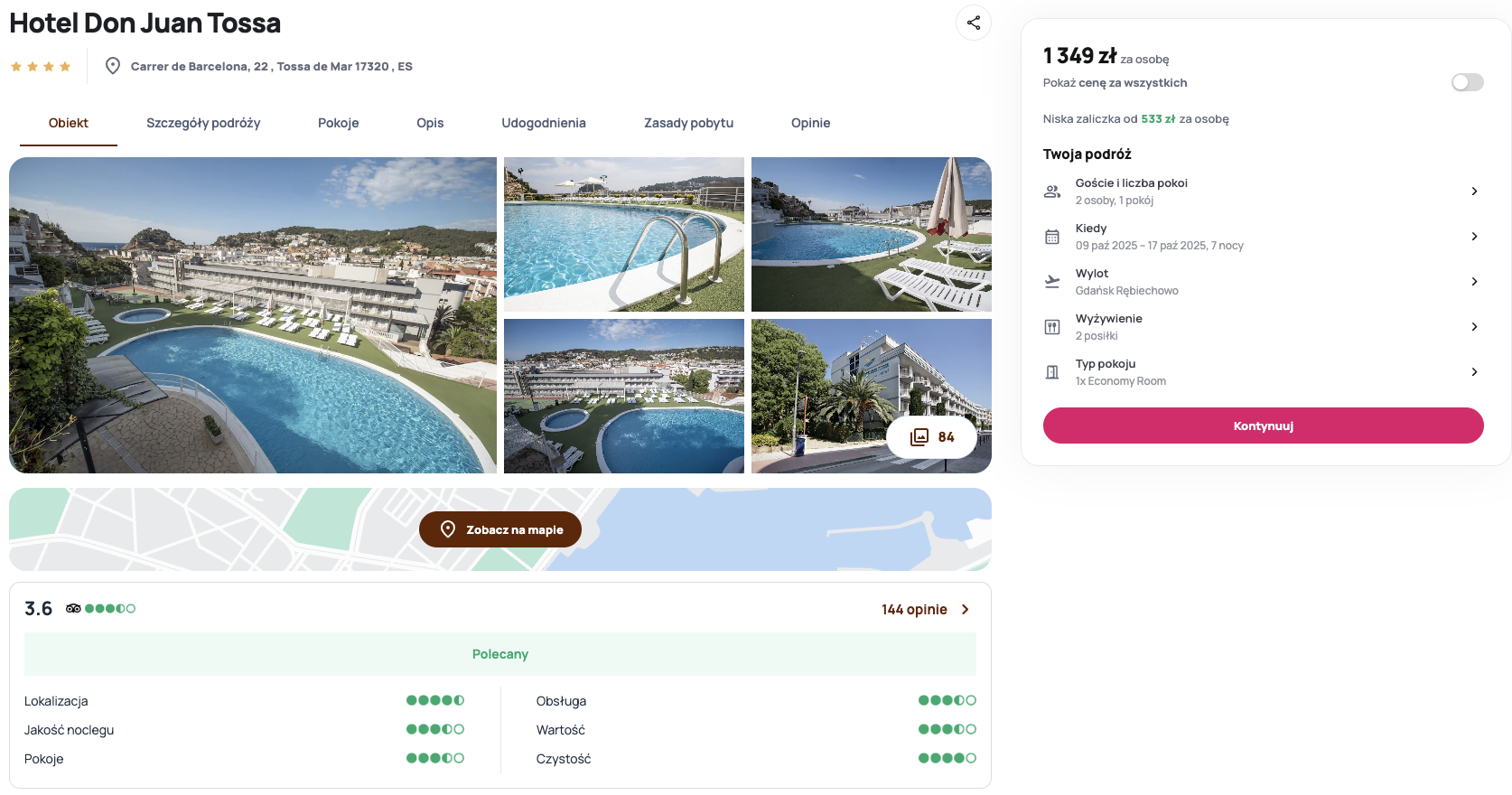Open the Opinie tab
This screenshot has width=1512, height=795.
click(x=810, y=123)
